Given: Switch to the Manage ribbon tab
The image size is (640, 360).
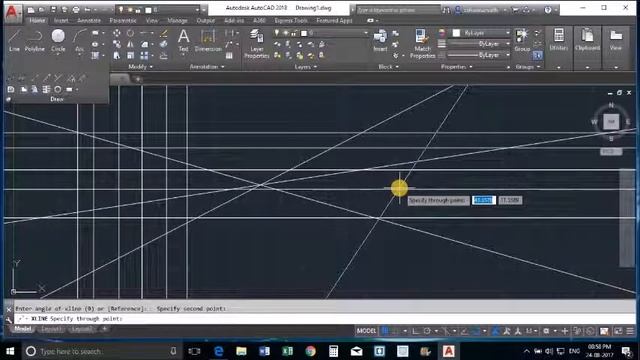Looking at the screenshot, I should pyautogui.click(x=177, y=20).
